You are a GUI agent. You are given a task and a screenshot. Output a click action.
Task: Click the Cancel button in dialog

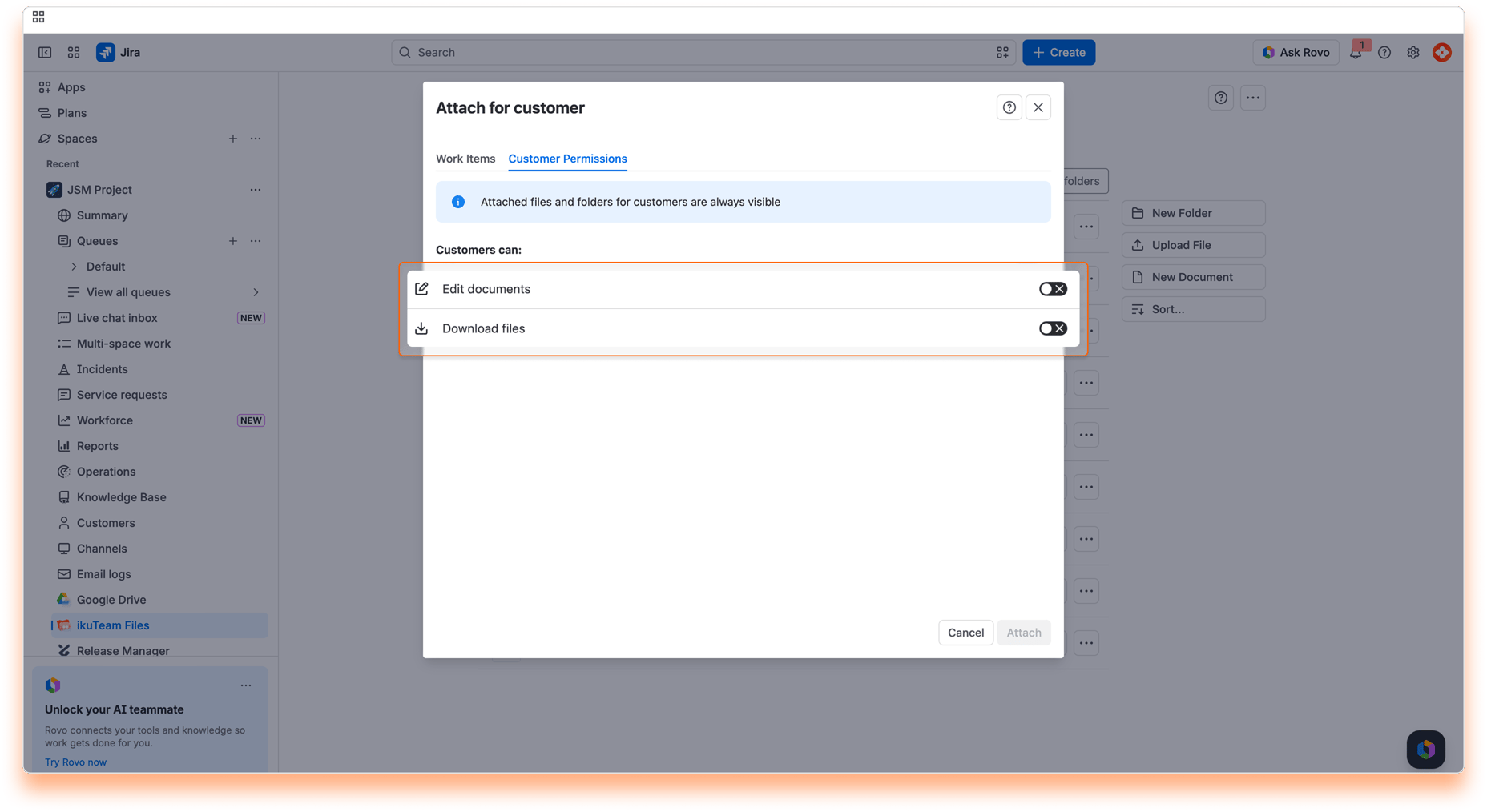point(965,633)
